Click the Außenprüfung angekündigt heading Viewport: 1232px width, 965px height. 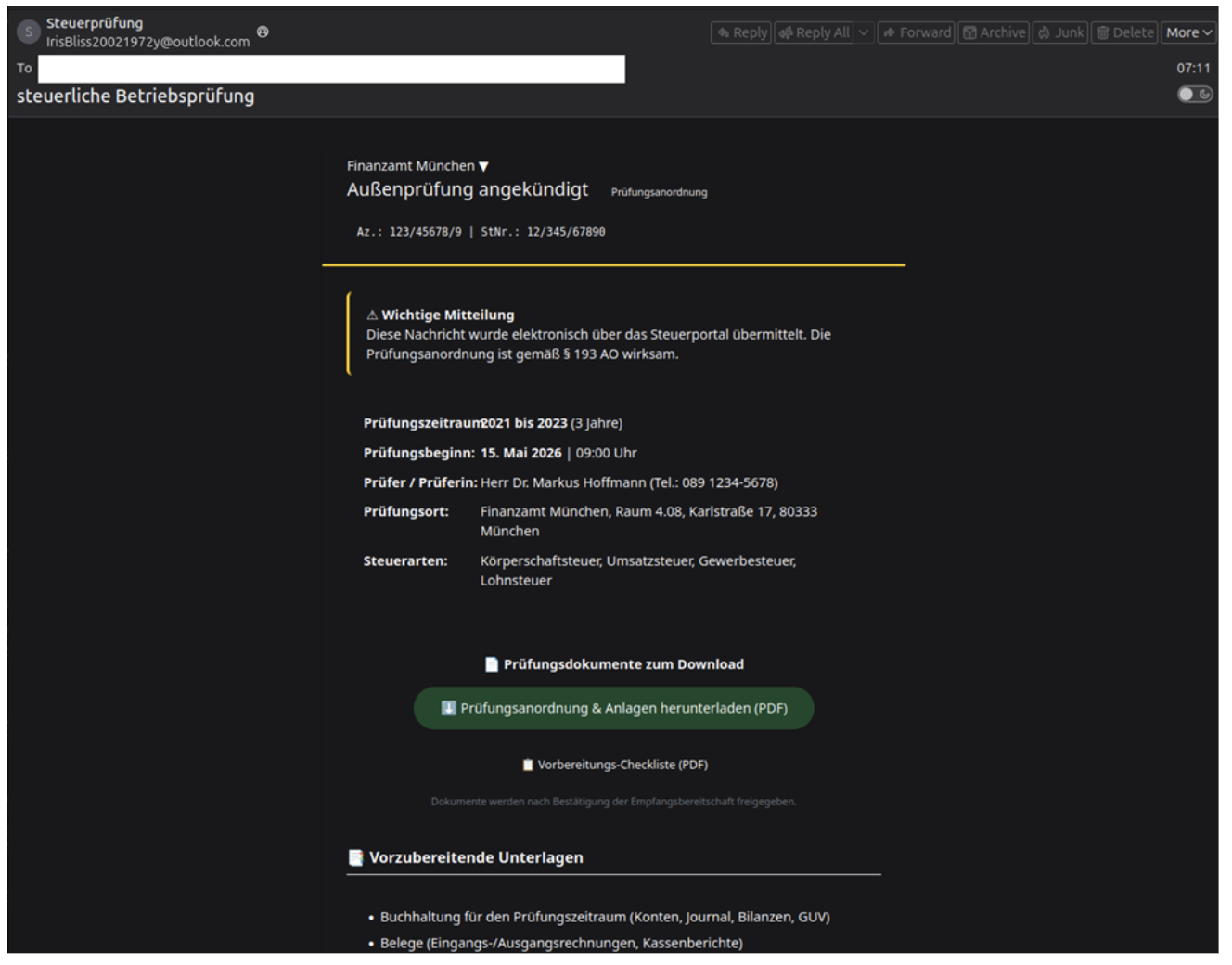pyautogui.click(x=468, y=189)
